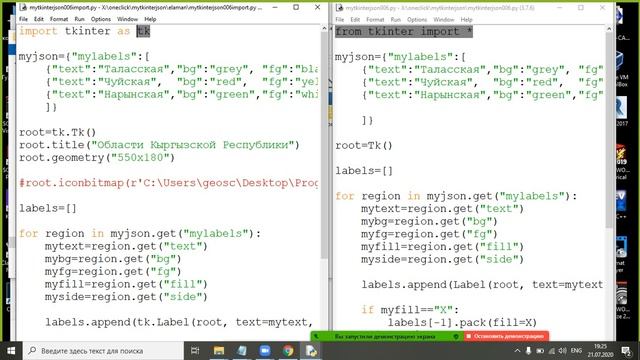The height and width of the screenshot is (360, 640).
Task: Open Window menu in left IDLE window
Action: tap(127, 19)
